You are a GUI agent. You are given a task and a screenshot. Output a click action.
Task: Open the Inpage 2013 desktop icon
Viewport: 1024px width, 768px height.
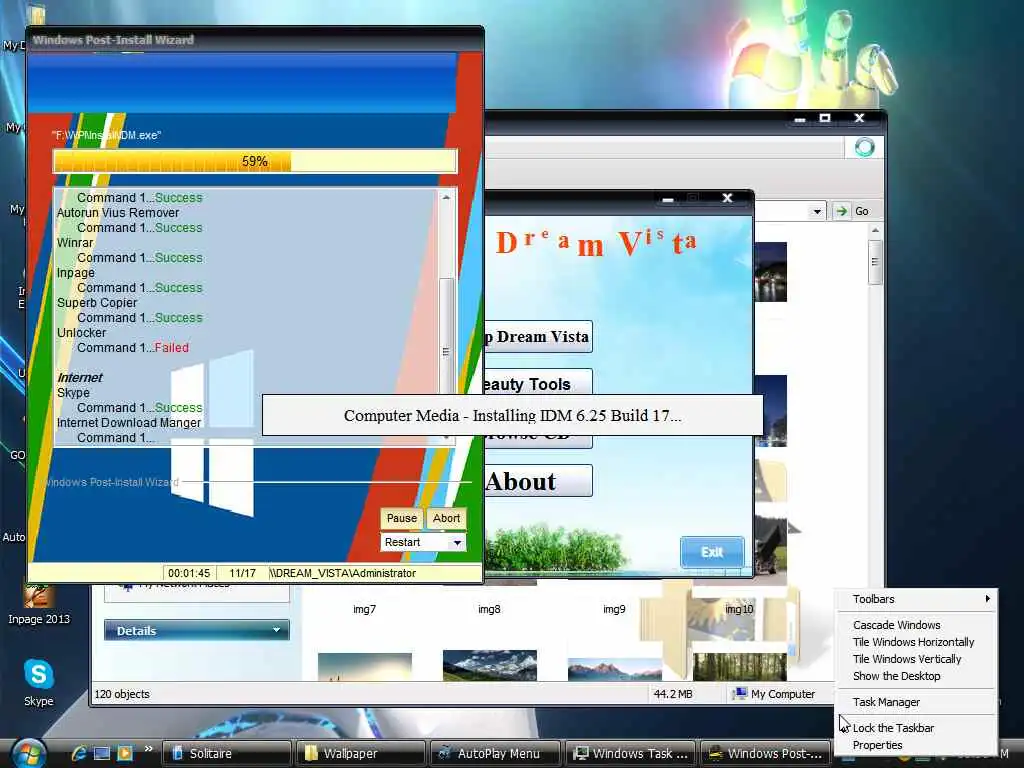pos(39,604)
